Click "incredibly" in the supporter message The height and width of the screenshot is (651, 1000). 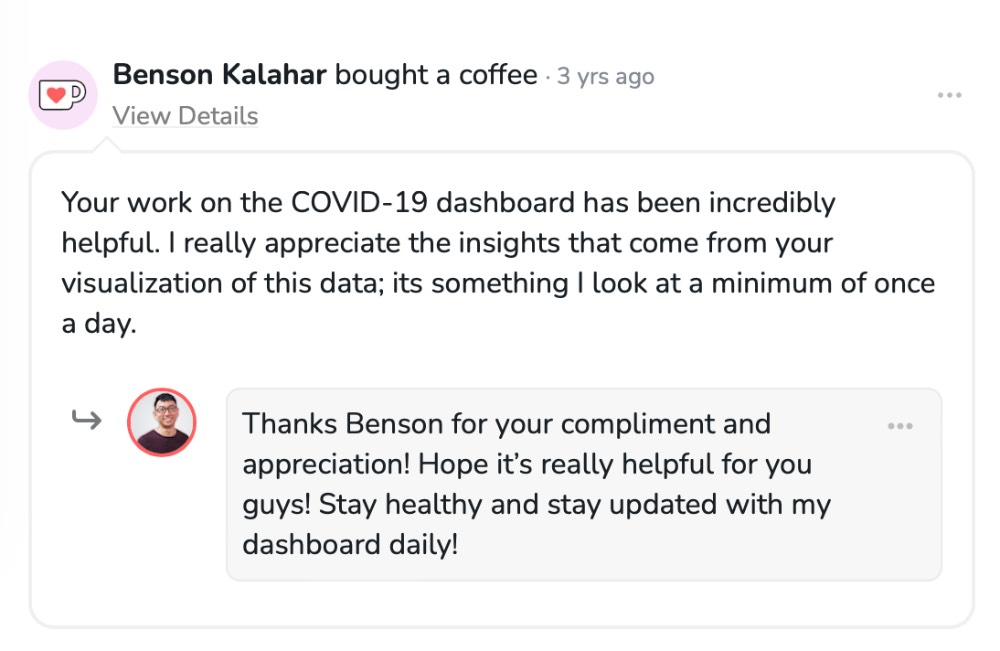(x=771, y=203)
